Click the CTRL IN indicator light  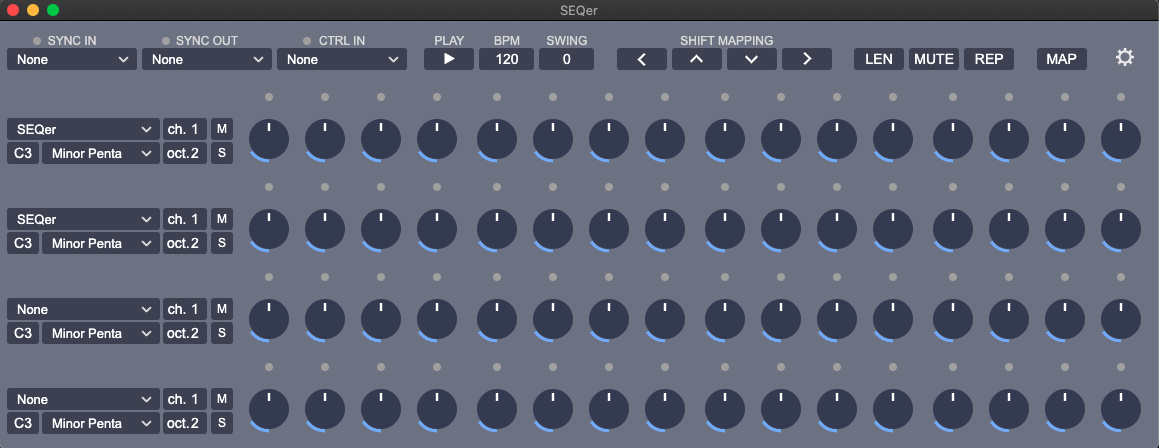tap(307, 41)
